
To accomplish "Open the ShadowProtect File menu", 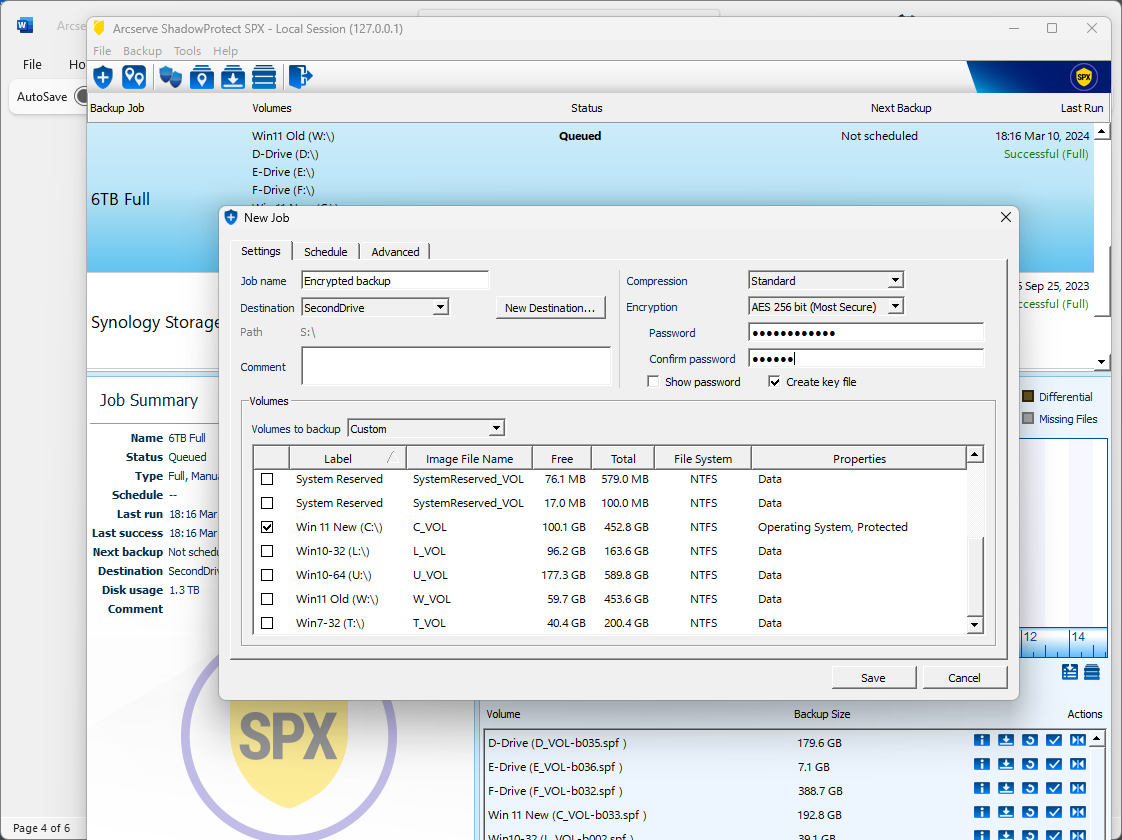I will [102, 51].
